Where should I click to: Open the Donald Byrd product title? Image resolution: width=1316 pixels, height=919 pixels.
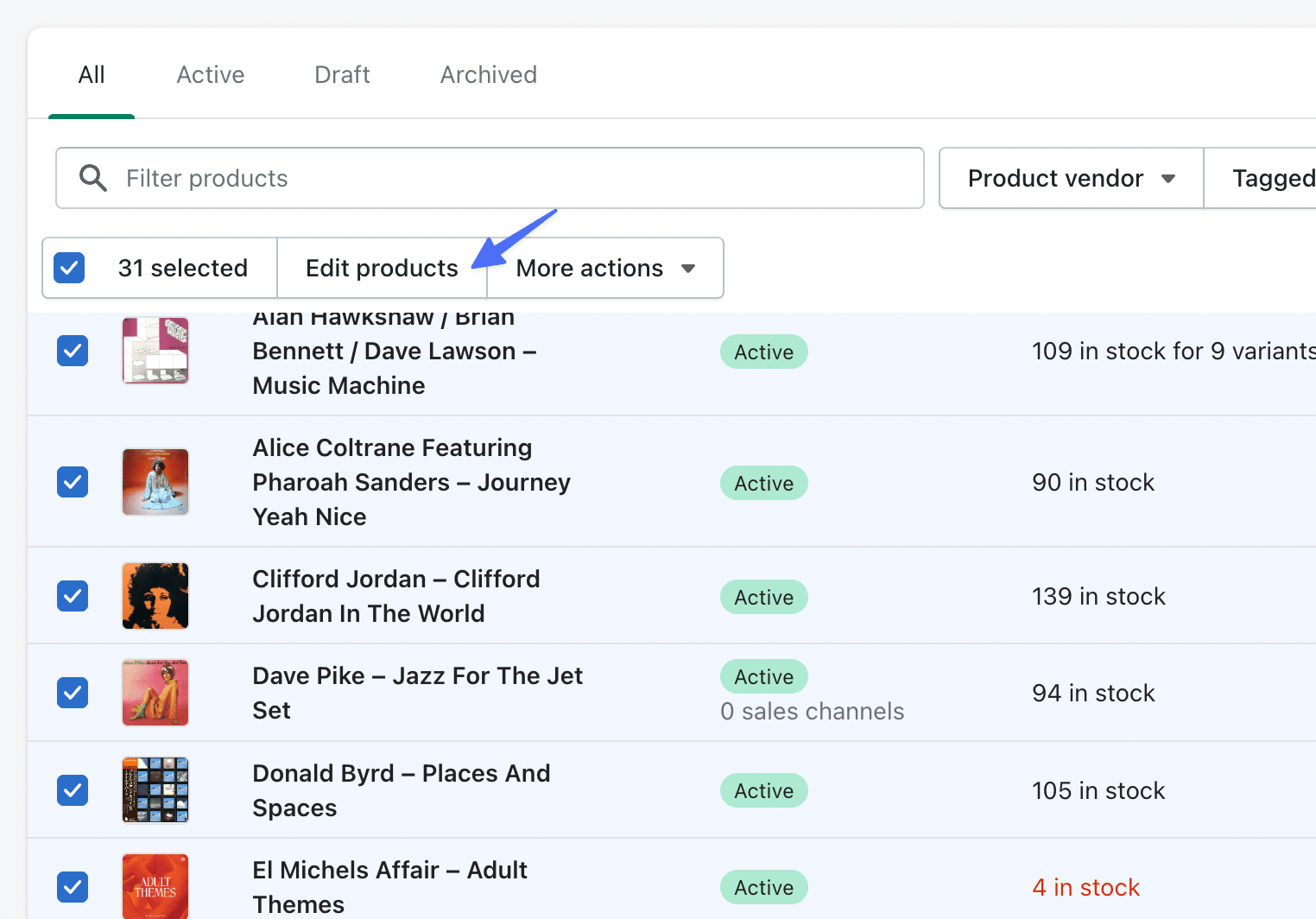click(x=402, y=790)
